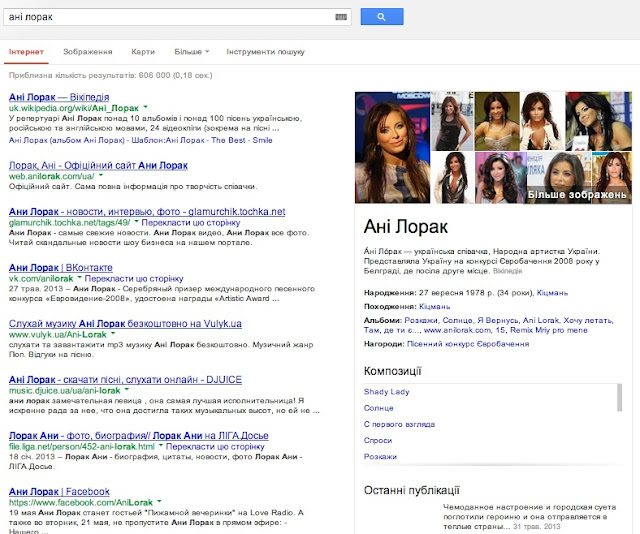
Task: Select song 'Розкажи' in Композиції list
Action: [x=380, y=457]
